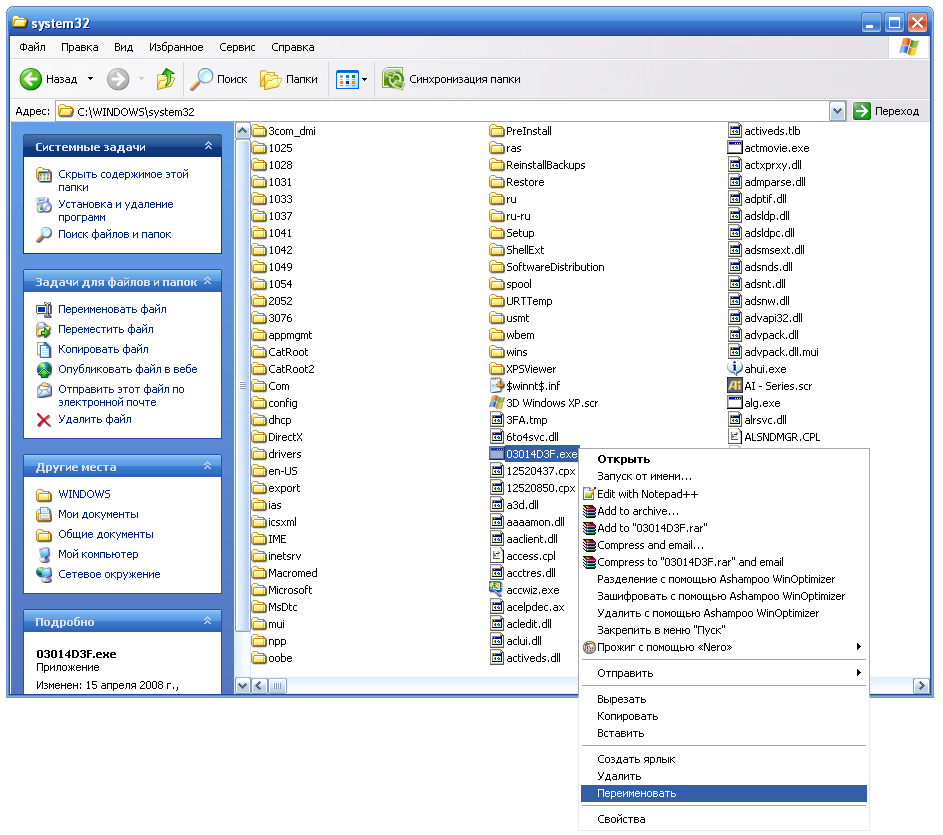
Task: Click the address field showing C:\WINDOWS\system32
Action: pyautogui.click(x=440, y=111)
